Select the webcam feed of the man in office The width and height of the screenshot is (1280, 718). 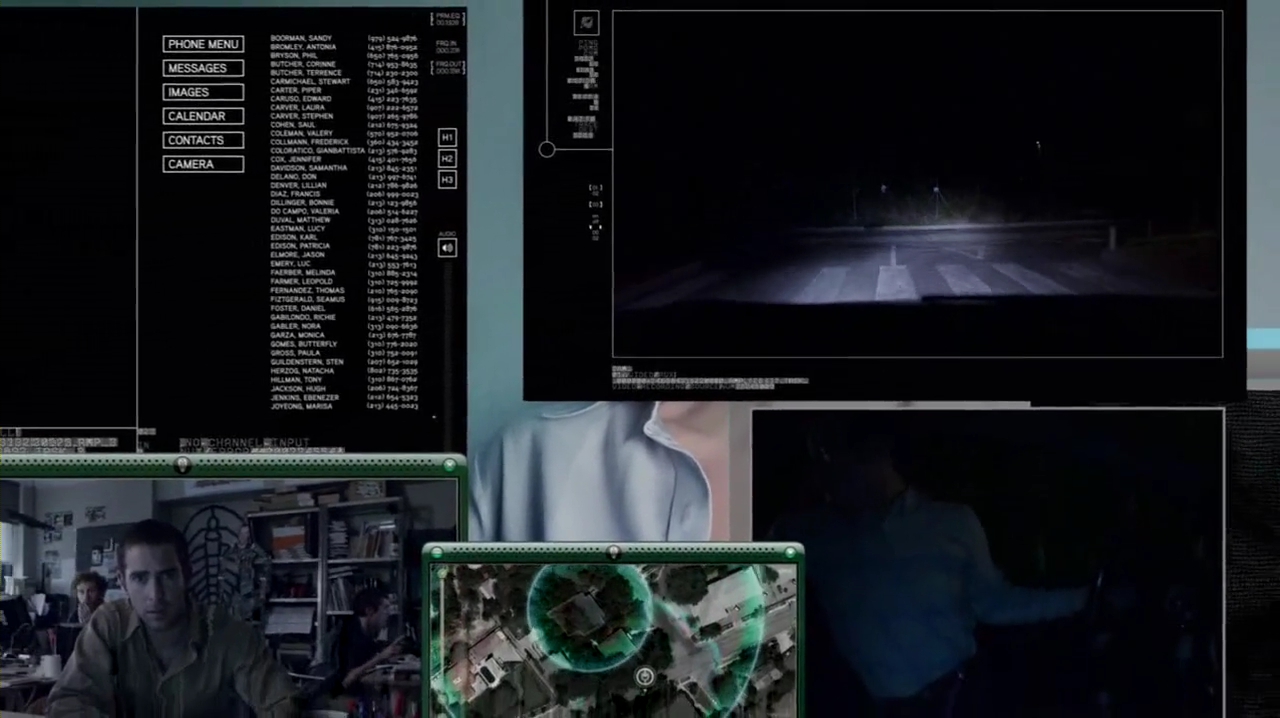pos(229,598)
